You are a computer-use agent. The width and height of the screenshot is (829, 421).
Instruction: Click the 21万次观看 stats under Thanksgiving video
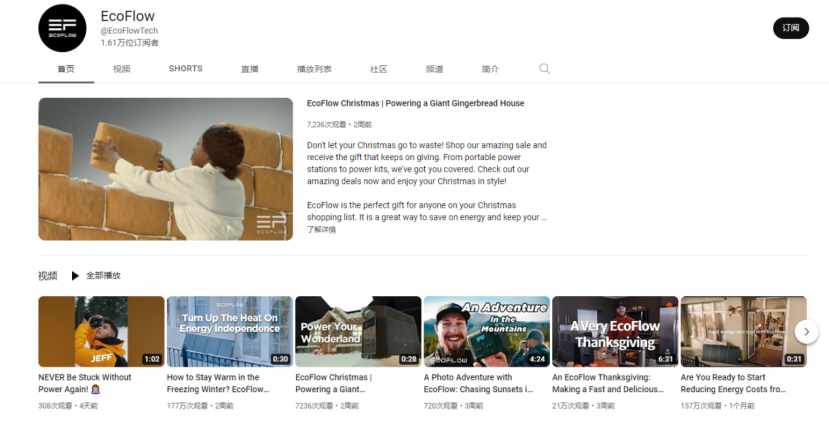(583, 406)
